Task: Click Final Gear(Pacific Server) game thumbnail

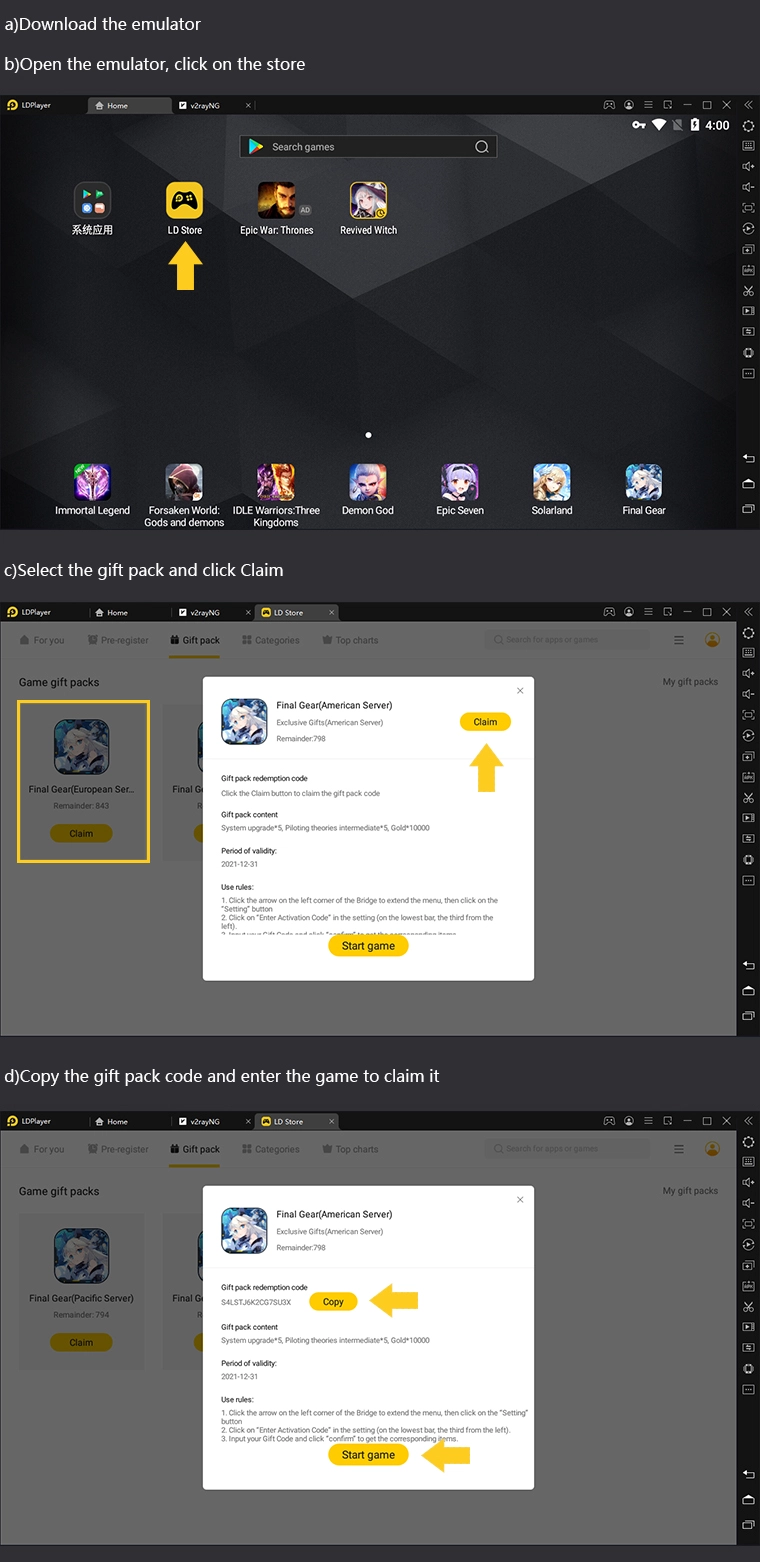Action: coord(81,1256)
